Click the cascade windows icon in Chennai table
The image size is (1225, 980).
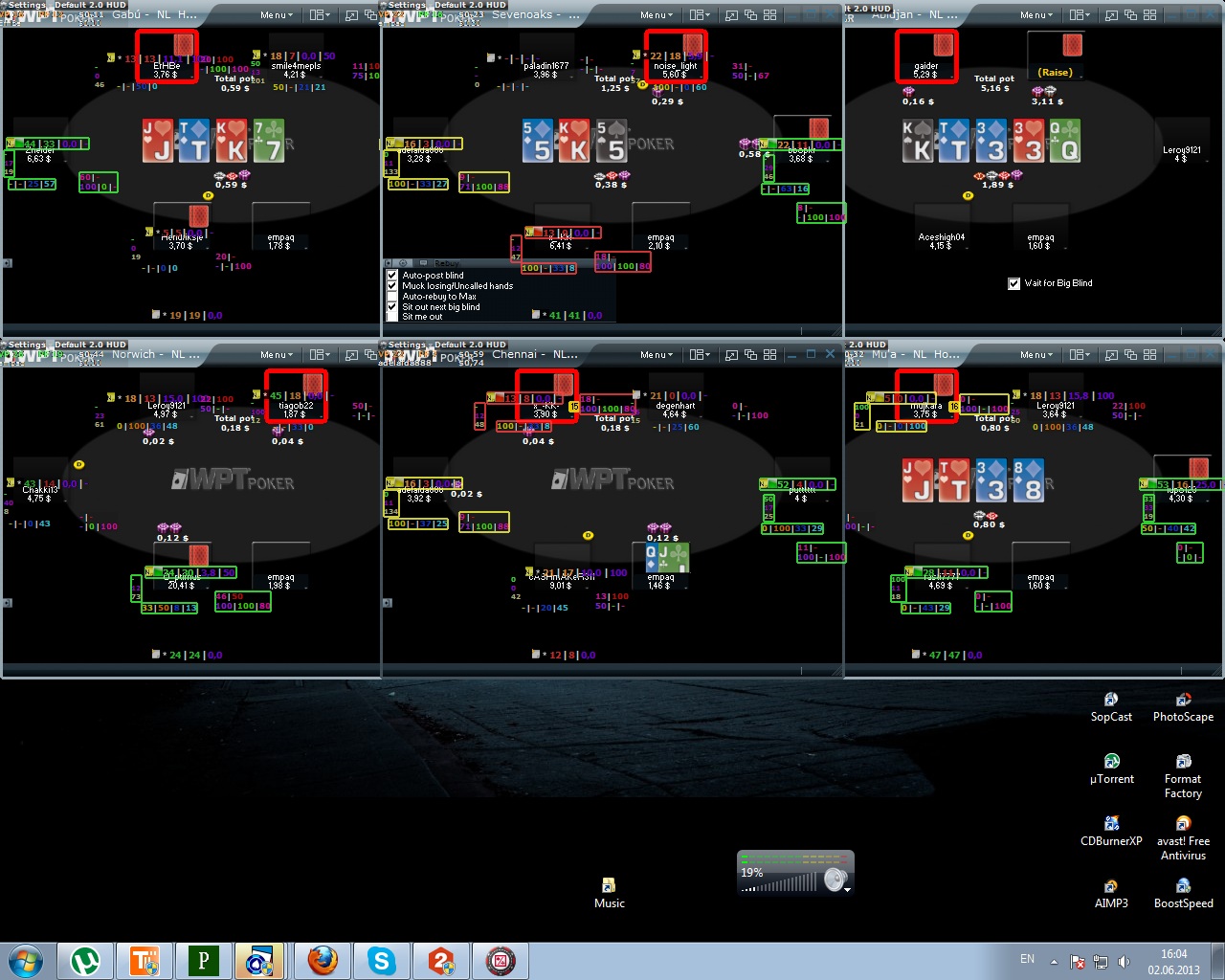point(750,355)
